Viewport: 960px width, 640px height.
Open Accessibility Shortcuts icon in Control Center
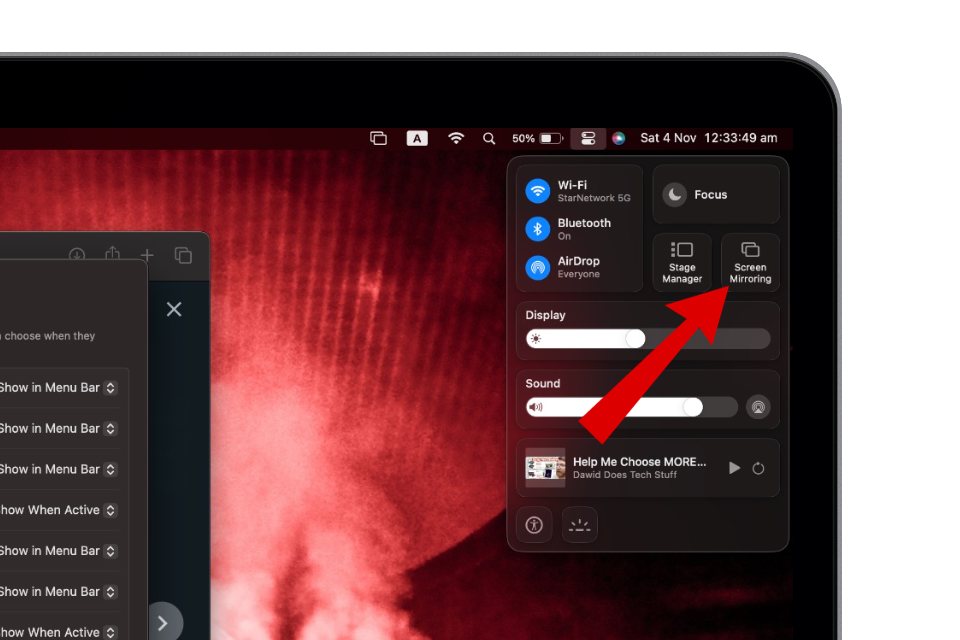tap(534, 525)
